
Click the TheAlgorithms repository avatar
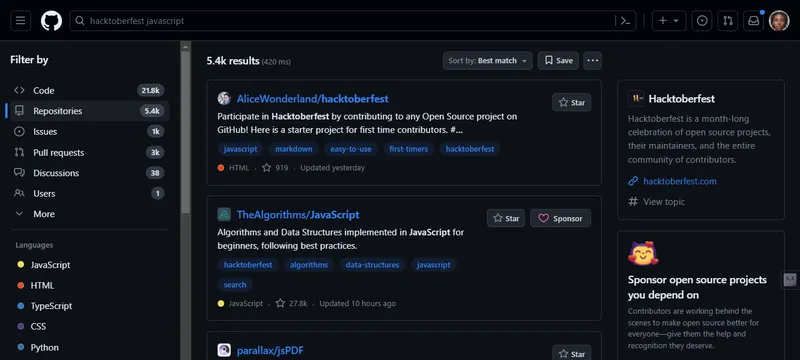[224, 215]
